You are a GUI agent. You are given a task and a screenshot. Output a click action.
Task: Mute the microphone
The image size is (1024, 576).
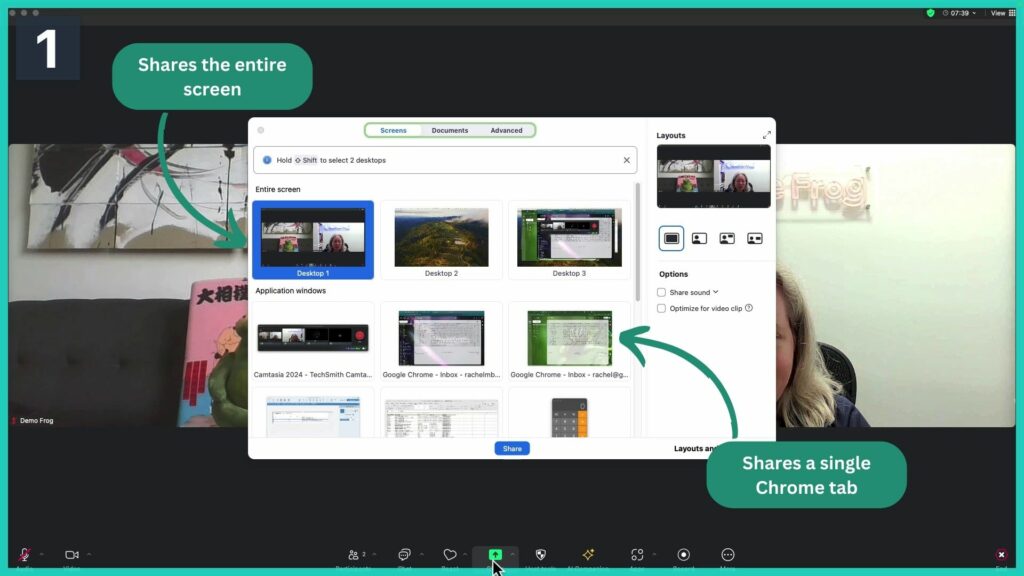click(x=25, y=553)
